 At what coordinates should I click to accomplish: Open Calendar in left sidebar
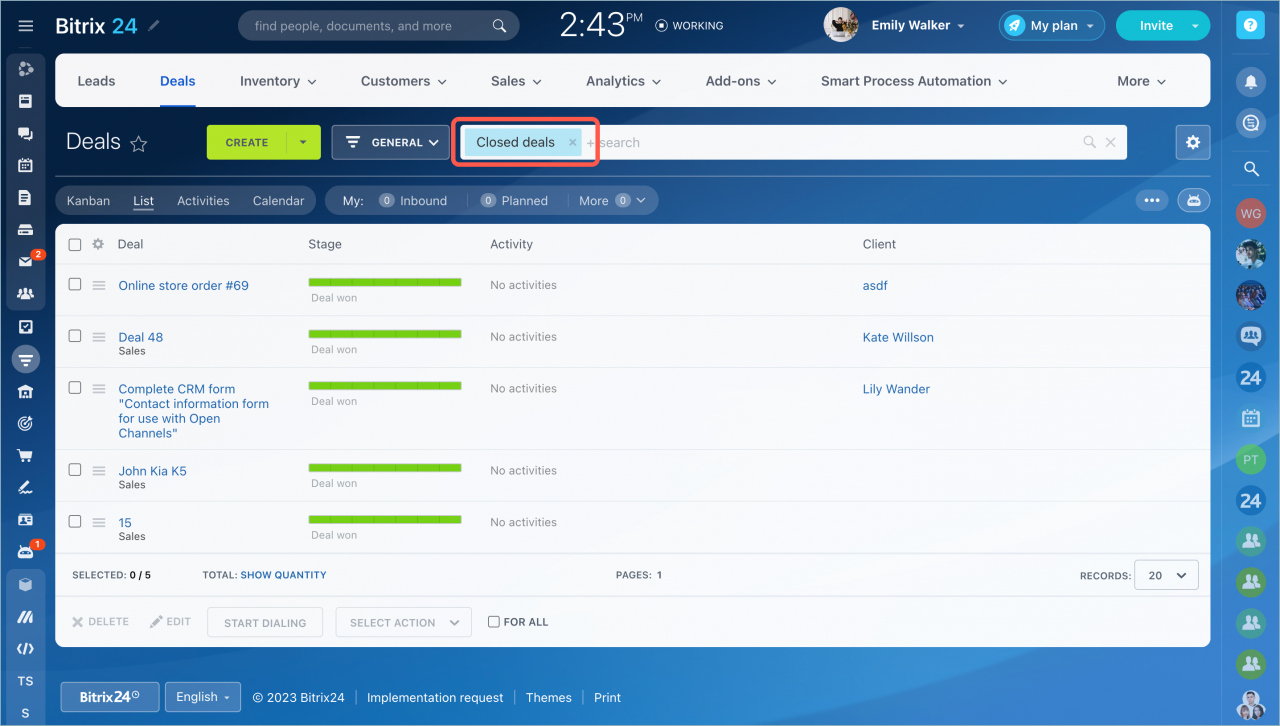(26, 165)
